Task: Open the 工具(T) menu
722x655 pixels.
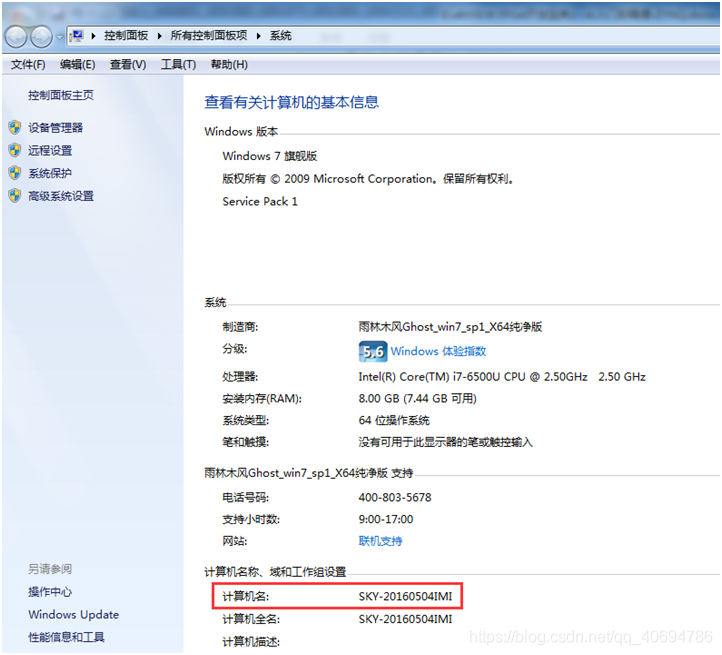Action: (x=178, y=64)
